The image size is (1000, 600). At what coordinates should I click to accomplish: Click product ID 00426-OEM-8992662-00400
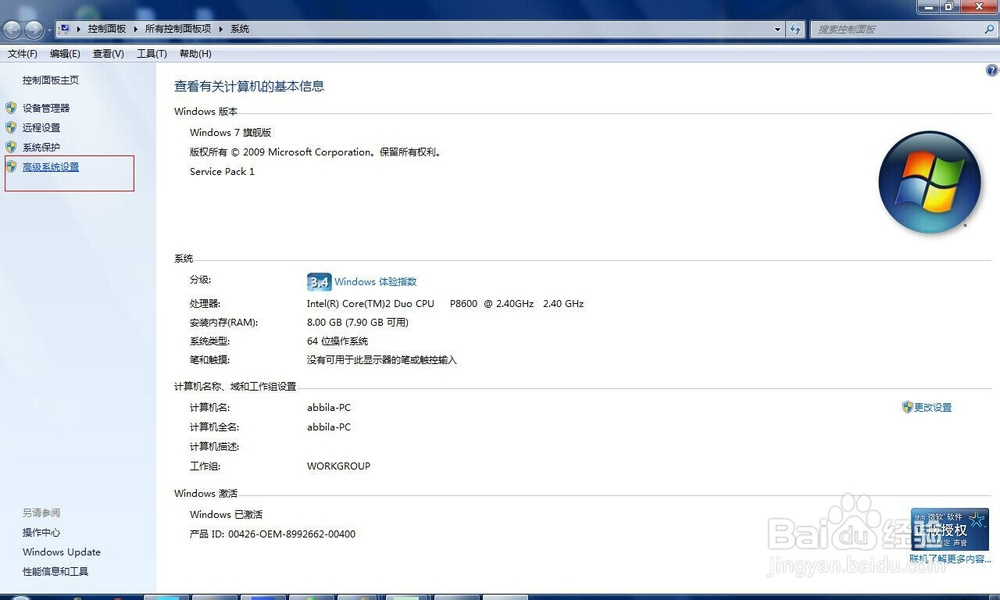click(292, 534)
